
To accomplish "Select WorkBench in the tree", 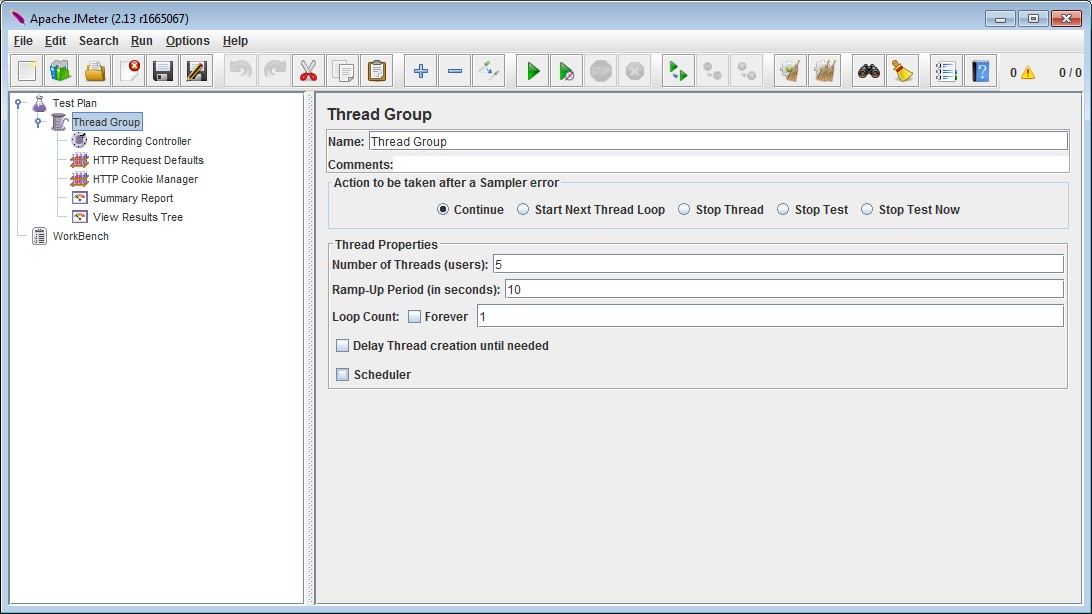I will 81,236.
